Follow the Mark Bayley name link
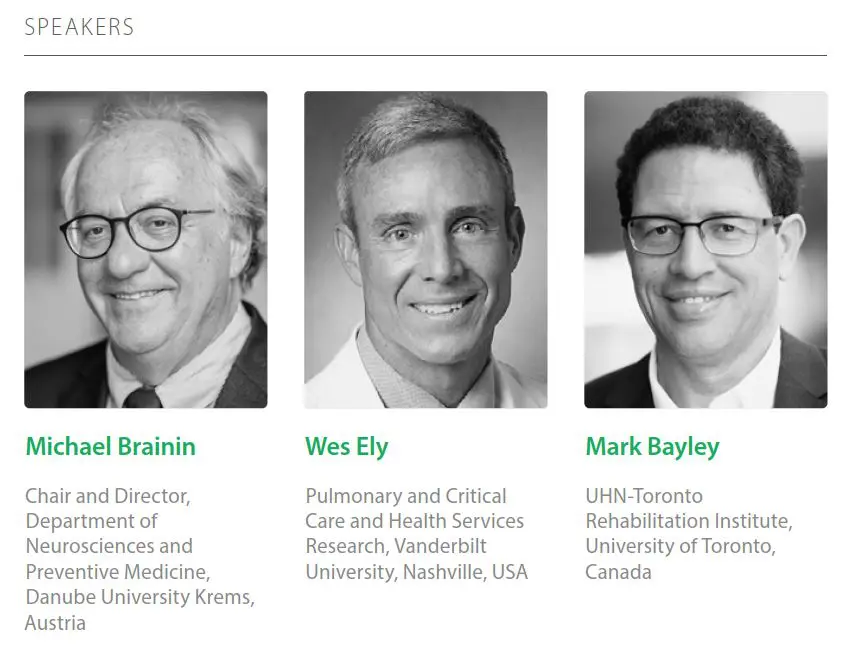This screenshot has height=648, width=846. (x=652, y=446)
